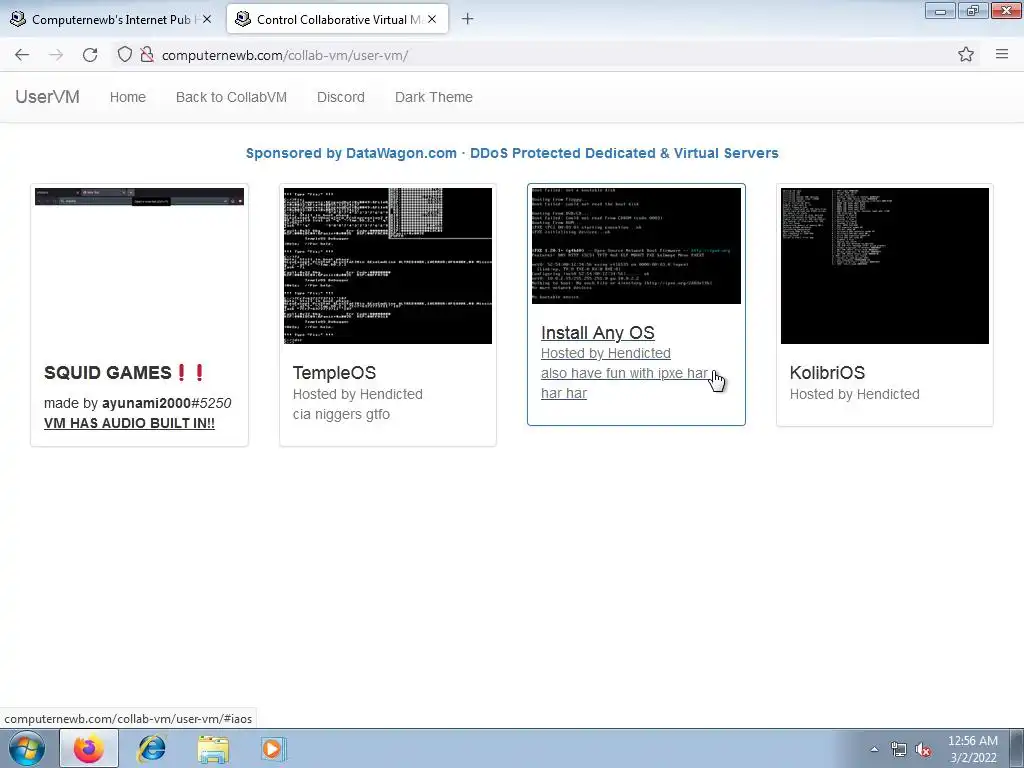Close the Control Collaborative Virtual Machines tab
The image size is (1024, 768).
432,19
